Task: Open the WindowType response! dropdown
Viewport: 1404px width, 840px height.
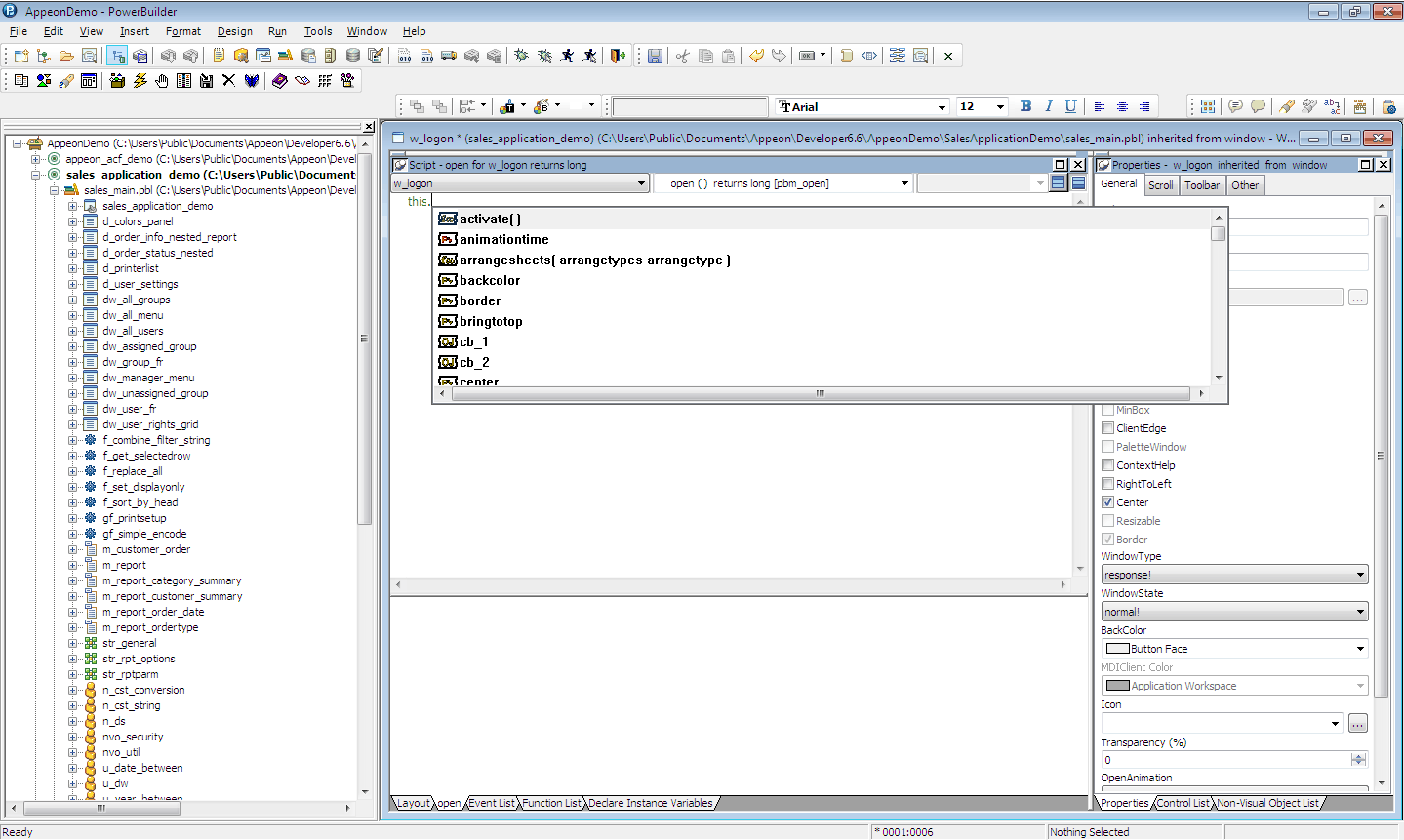Action: [1360, 575]
